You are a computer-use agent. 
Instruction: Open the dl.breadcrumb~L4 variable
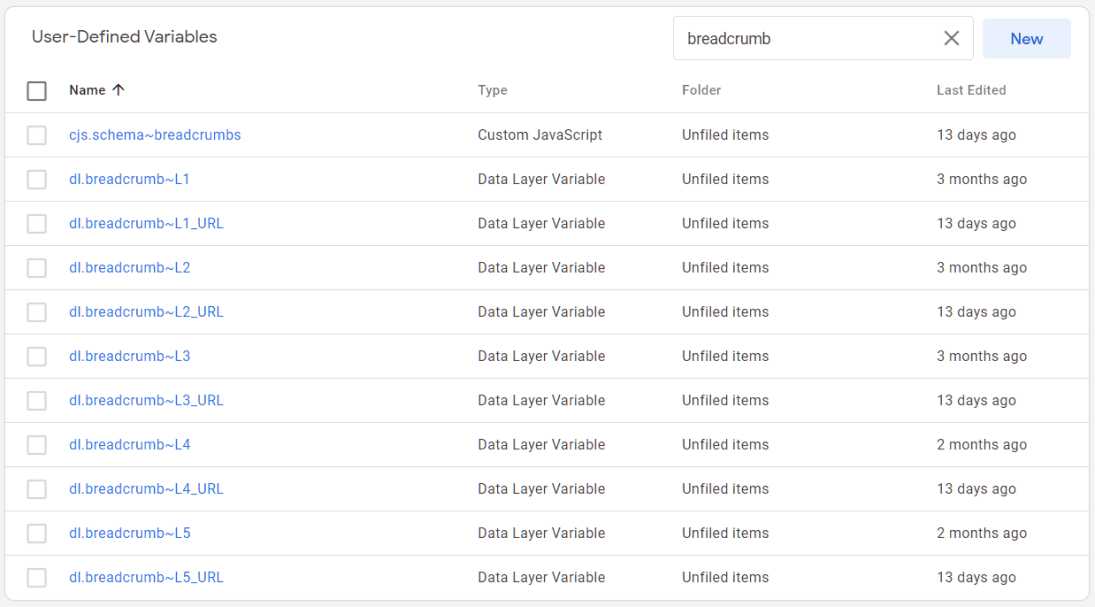(x=128, y=444)
